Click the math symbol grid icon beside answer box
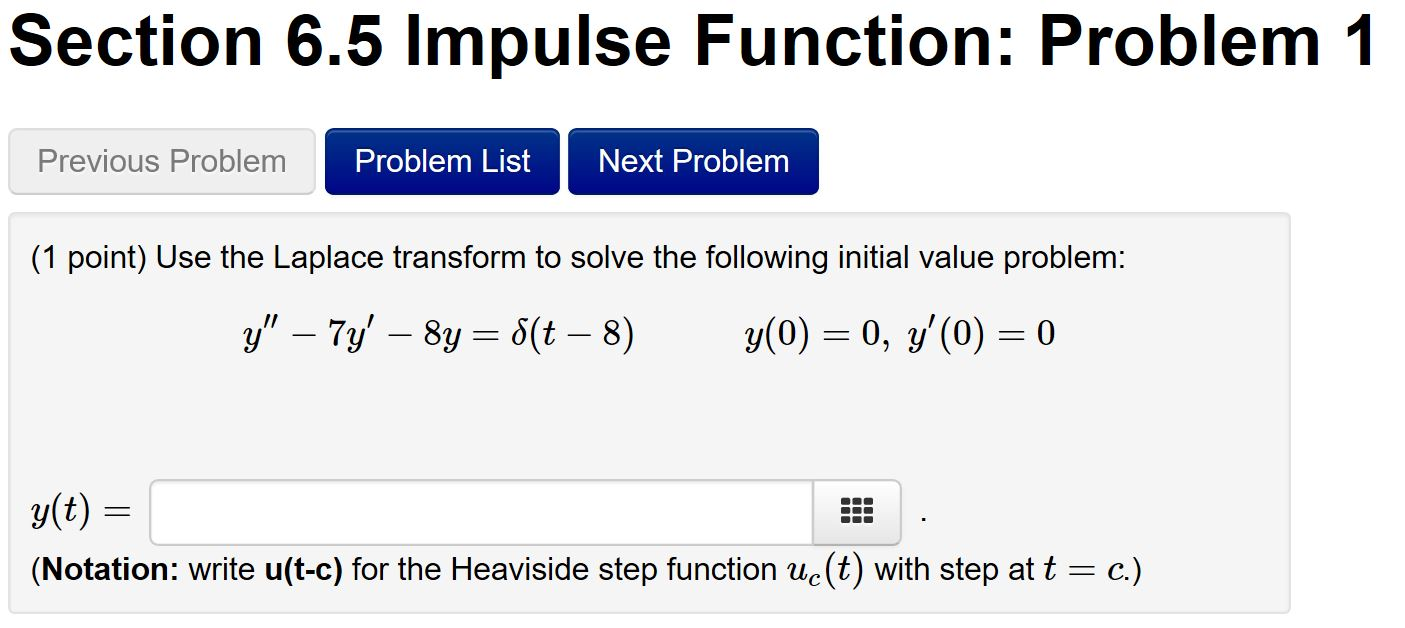This screenshot has height=628, width=1405. (x=856, y=511)
